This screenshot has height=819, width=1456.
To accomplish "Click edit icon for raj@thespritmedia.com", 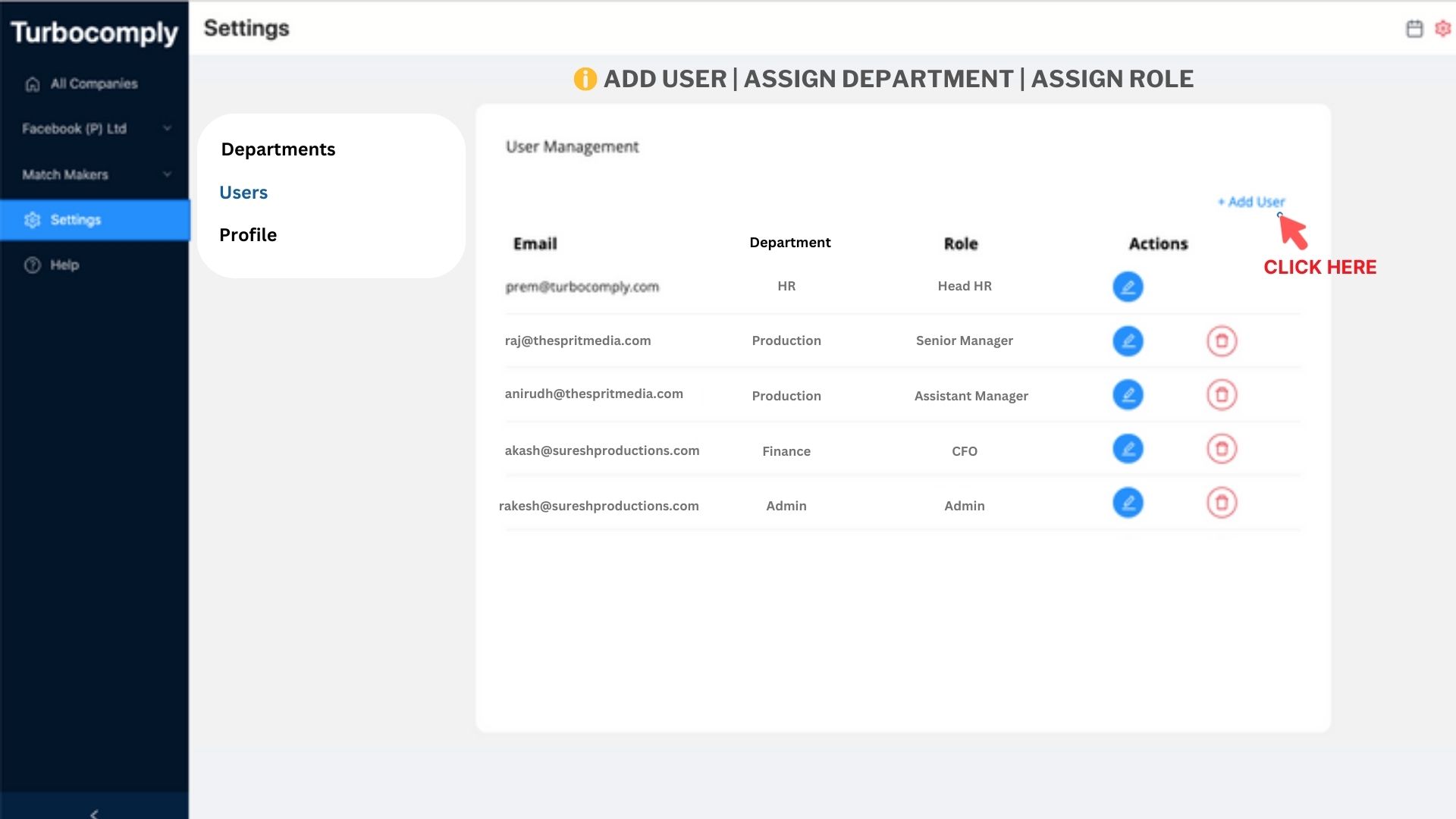I will click(1128, 340).
